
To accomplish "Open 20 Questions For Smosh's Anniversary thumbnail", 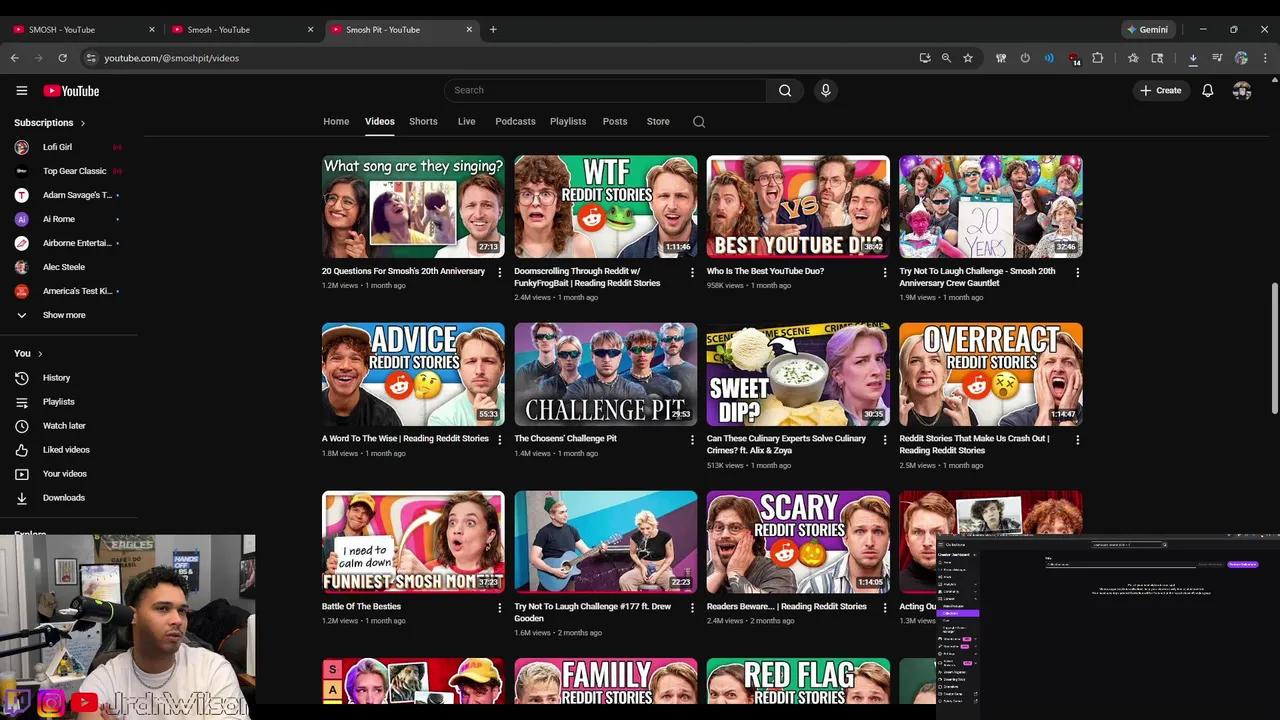I will point(413,207).
